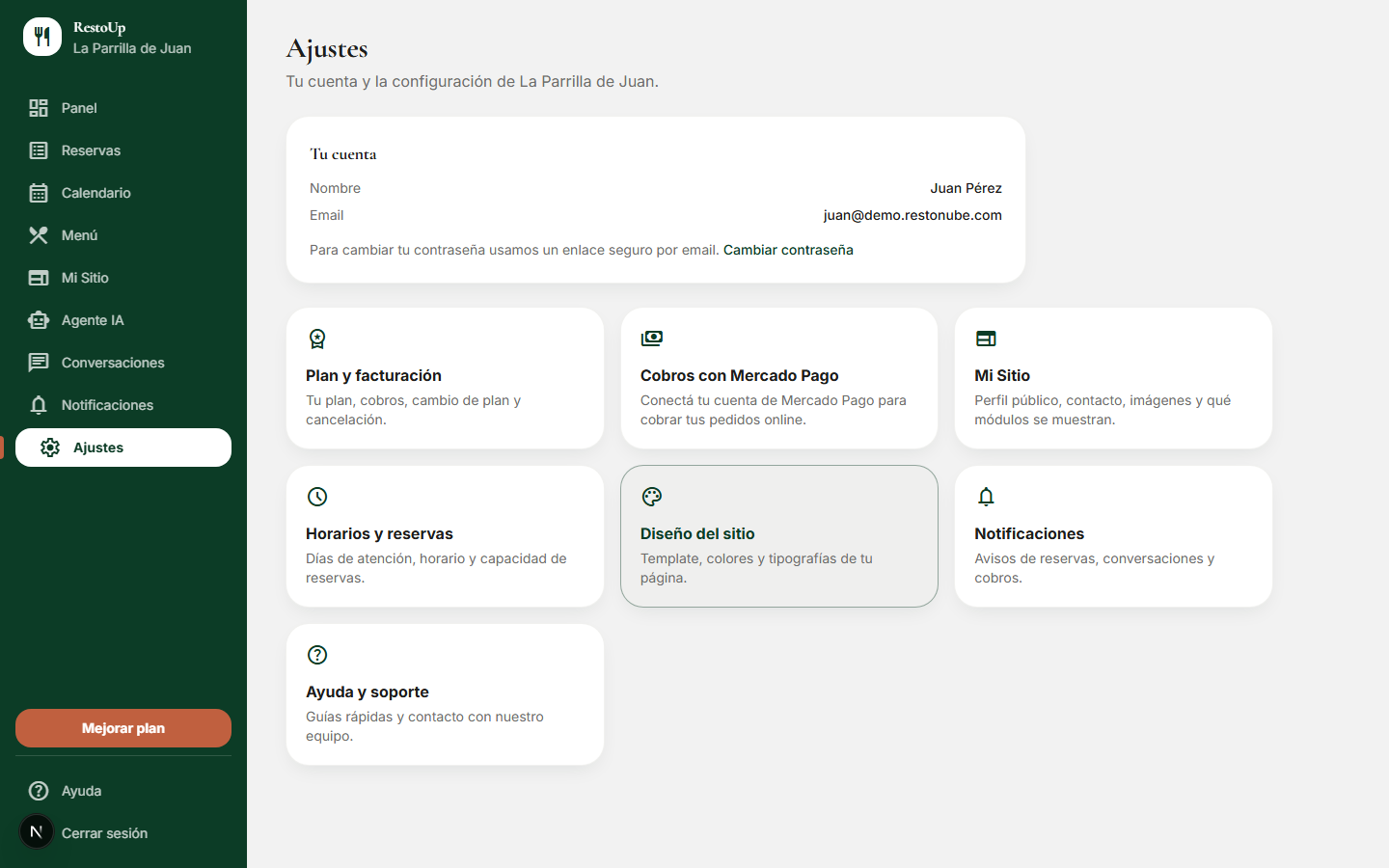Select Menú in the sidebar

[x=123, y=235]
